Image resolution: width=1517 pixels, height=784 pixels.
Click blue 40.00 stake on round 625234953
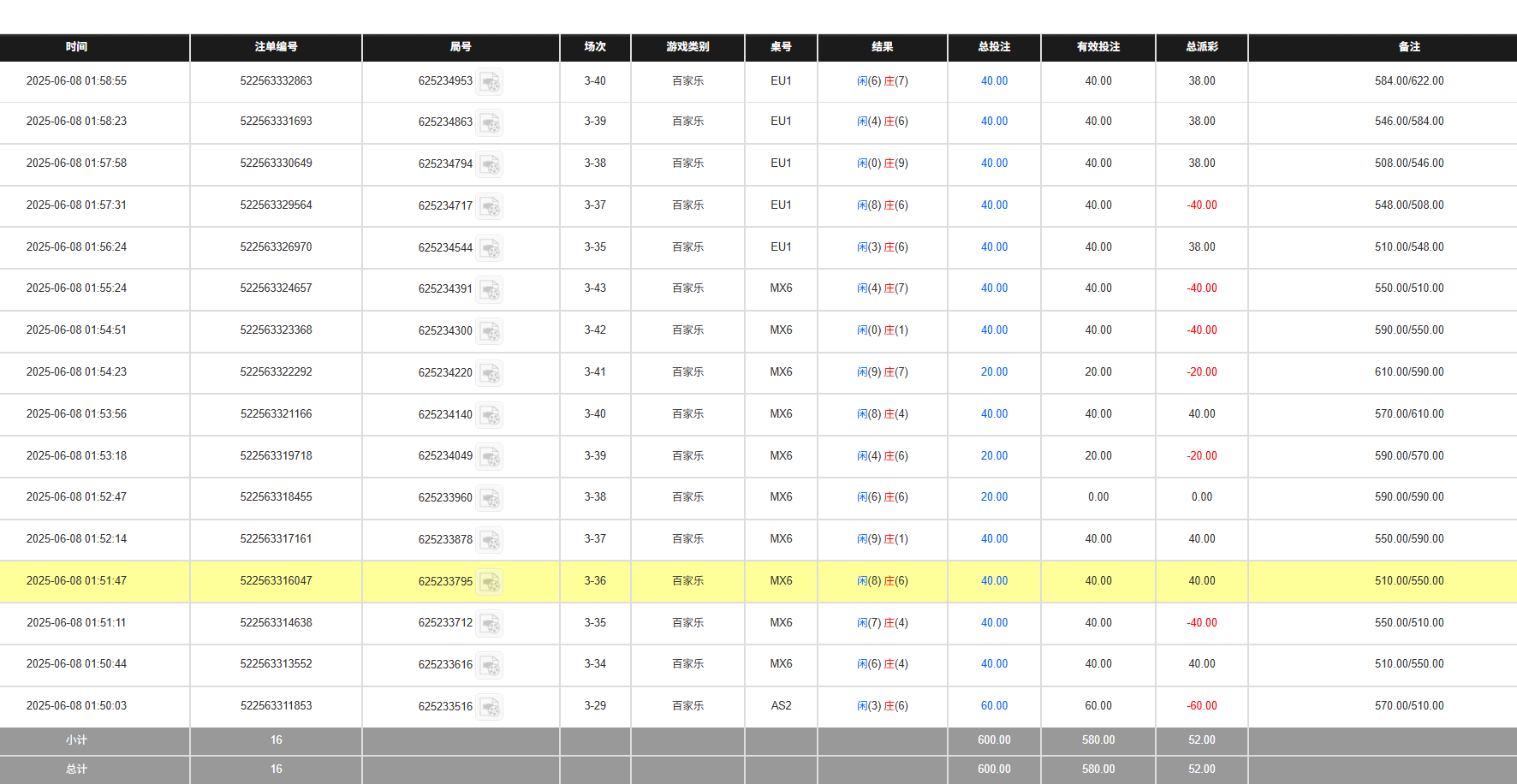tap(993, 81)
